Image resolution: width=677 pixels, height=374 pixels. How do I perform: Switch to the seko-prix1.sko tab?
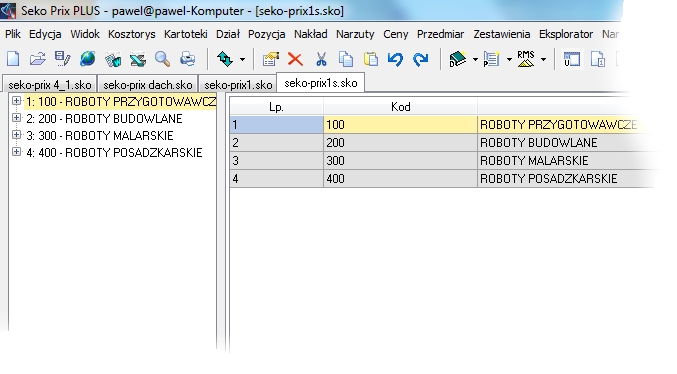tap(238, 85)
